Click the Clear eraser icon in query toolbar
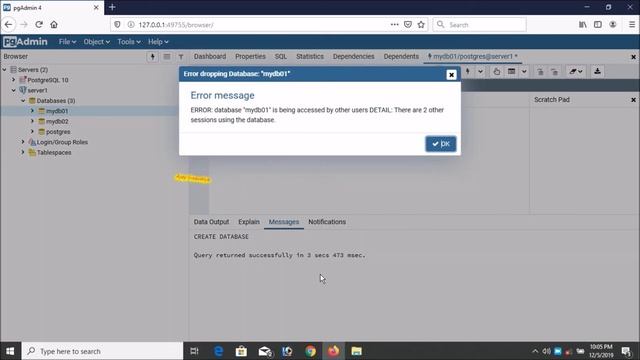Screen dimensions: 640x360 click(x=576, y=71)
